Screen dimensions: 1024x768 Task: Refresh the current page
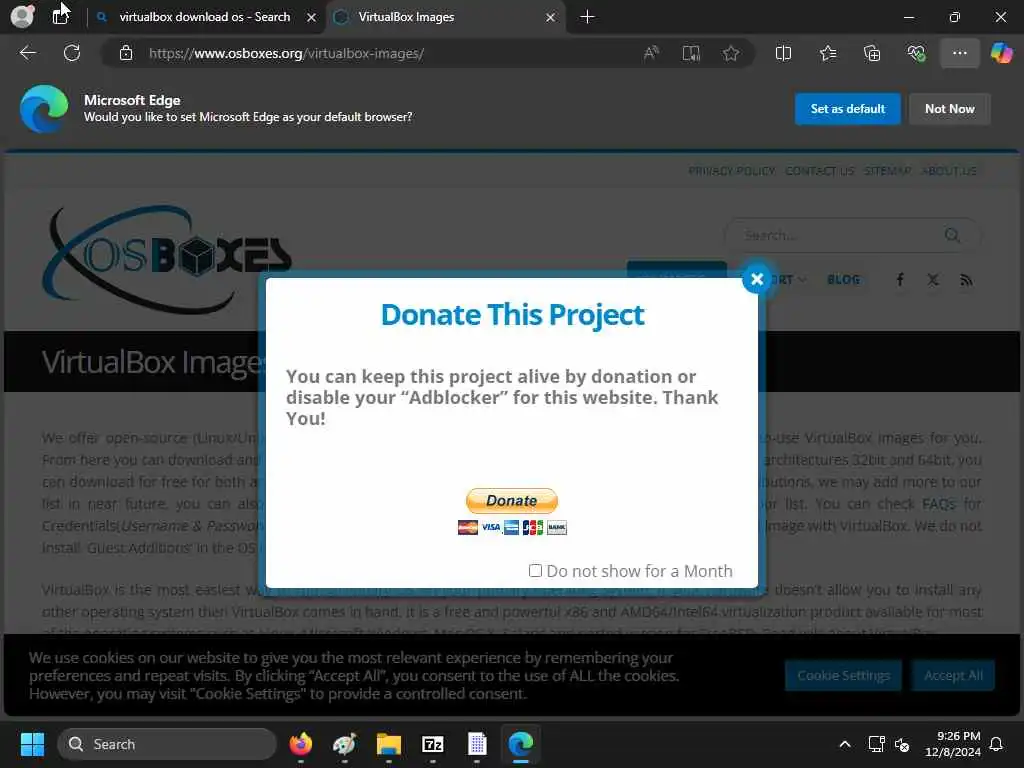(x=72, y=53)
